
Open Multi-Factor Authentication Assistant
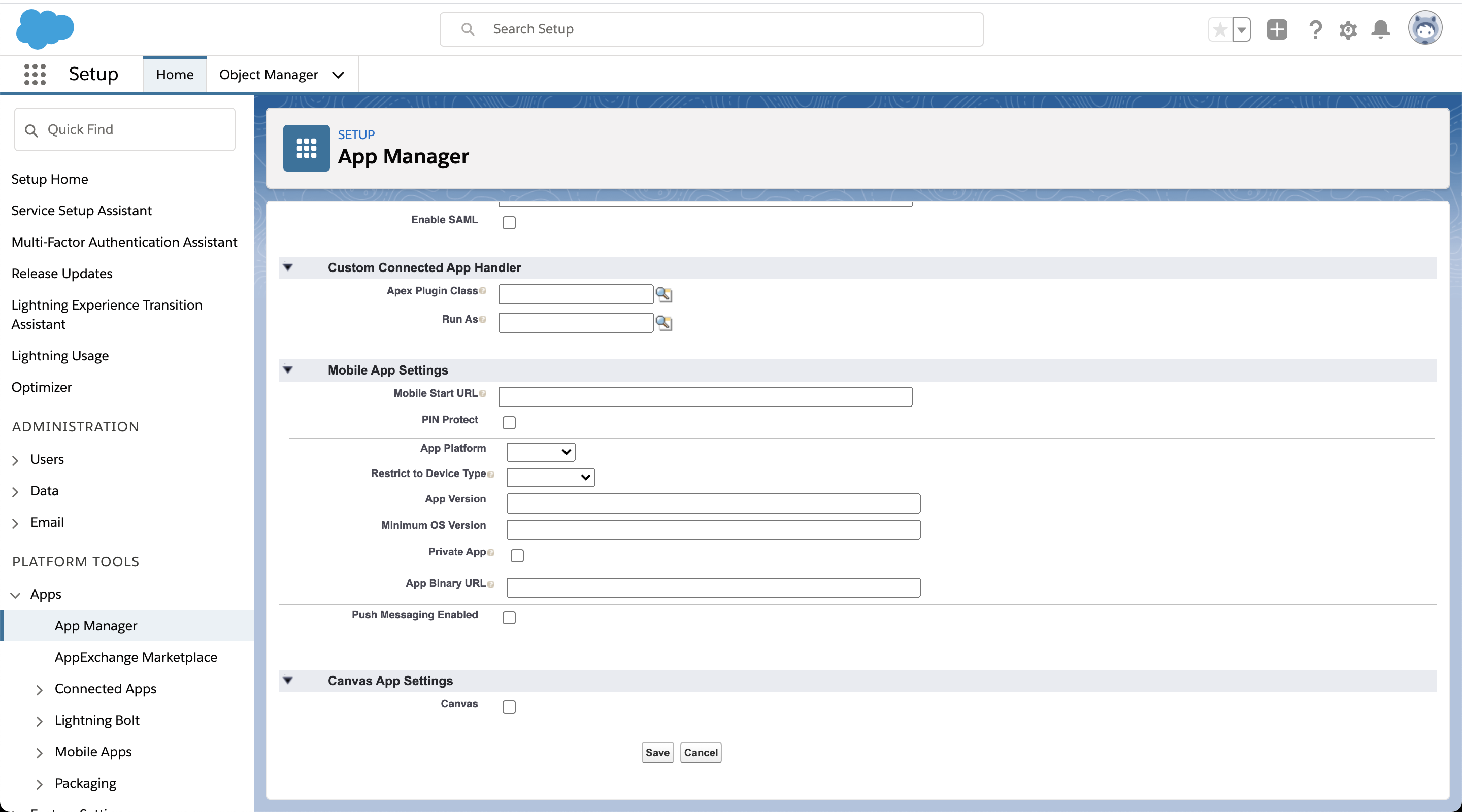pos(124,242)
